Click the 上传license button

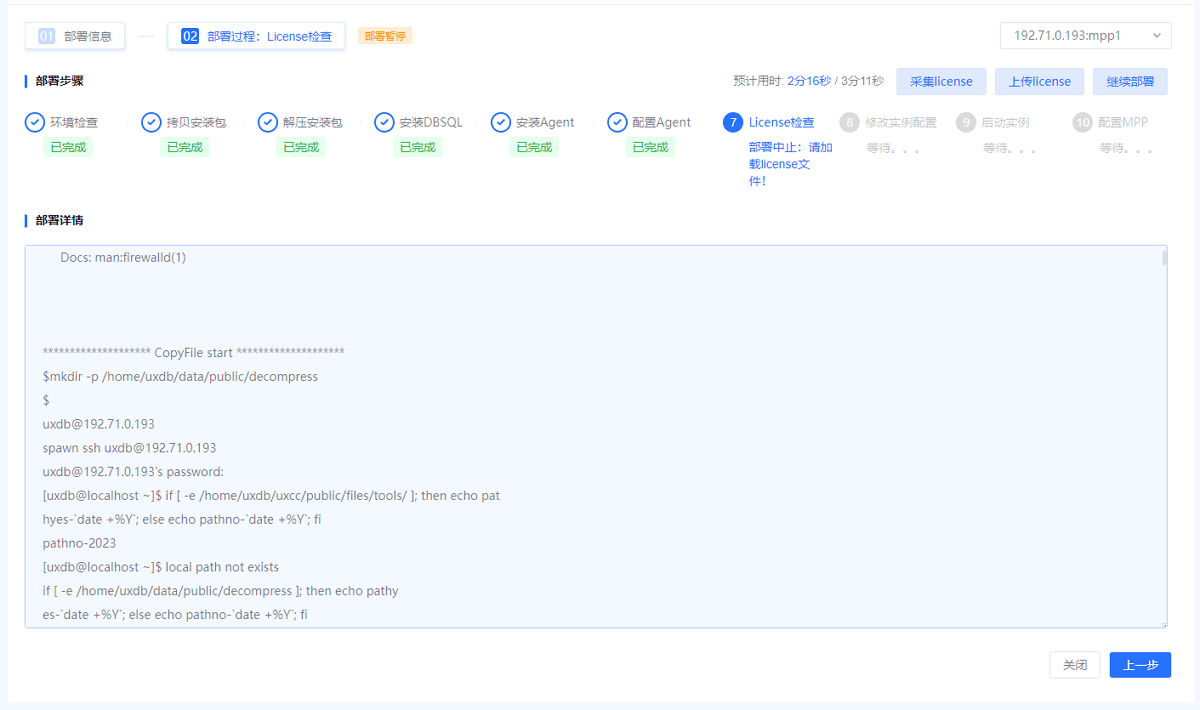(1039, 81)
